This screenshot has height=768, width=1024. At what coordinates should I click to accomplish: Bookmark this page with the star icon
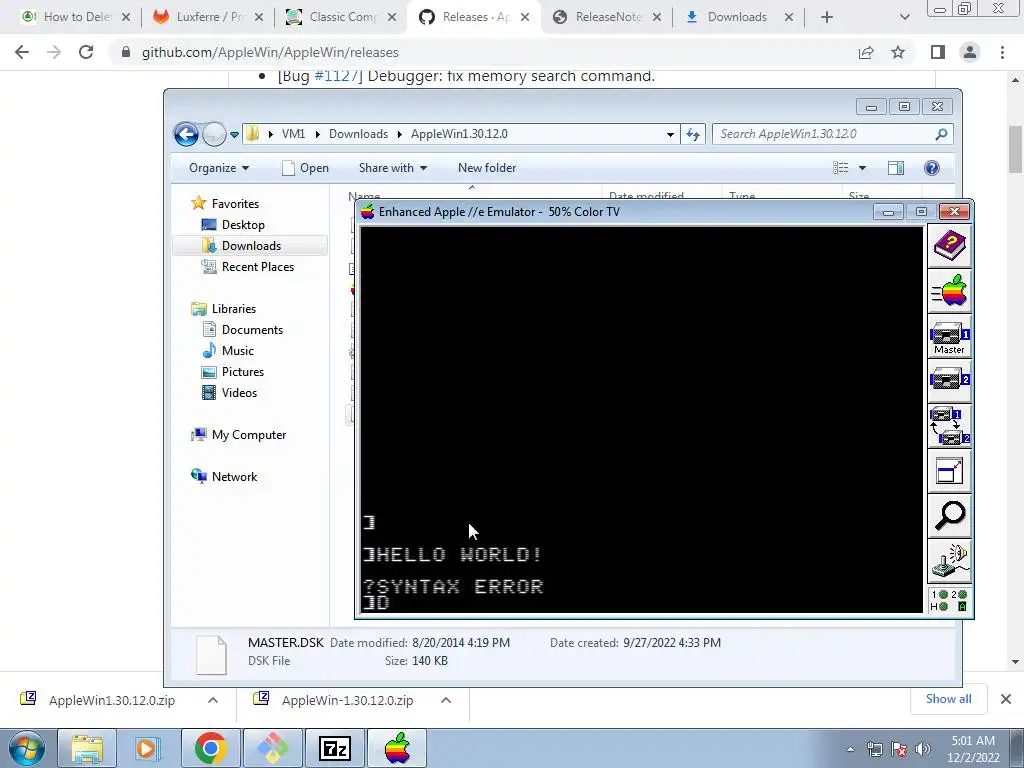[x=899, y=52]
